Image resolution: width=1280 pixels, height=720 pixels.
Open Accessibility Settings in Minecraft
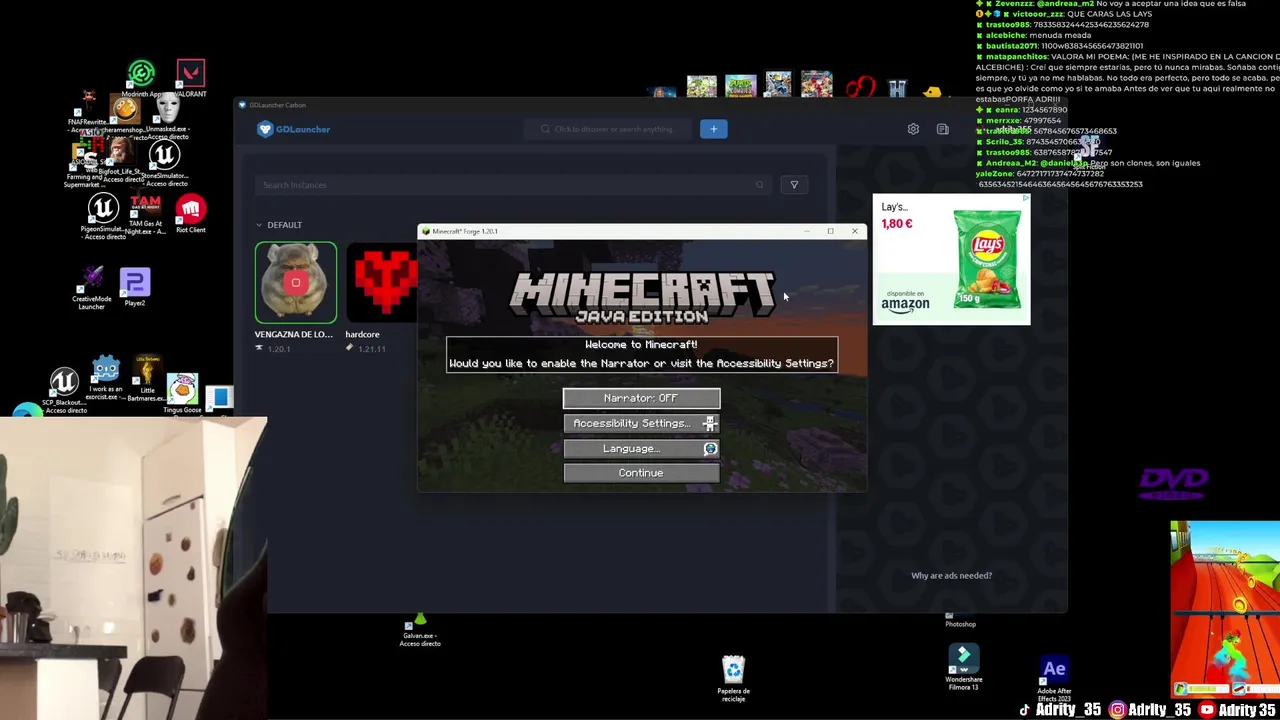click(x=641, y=423)
